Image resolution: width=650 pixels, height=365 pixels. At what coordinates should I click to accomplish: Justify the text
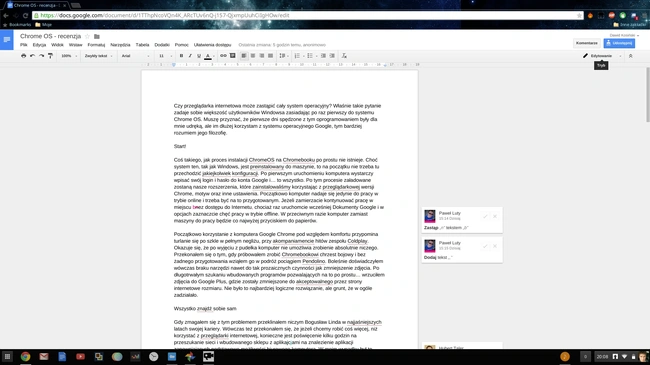tap(271, 56)
